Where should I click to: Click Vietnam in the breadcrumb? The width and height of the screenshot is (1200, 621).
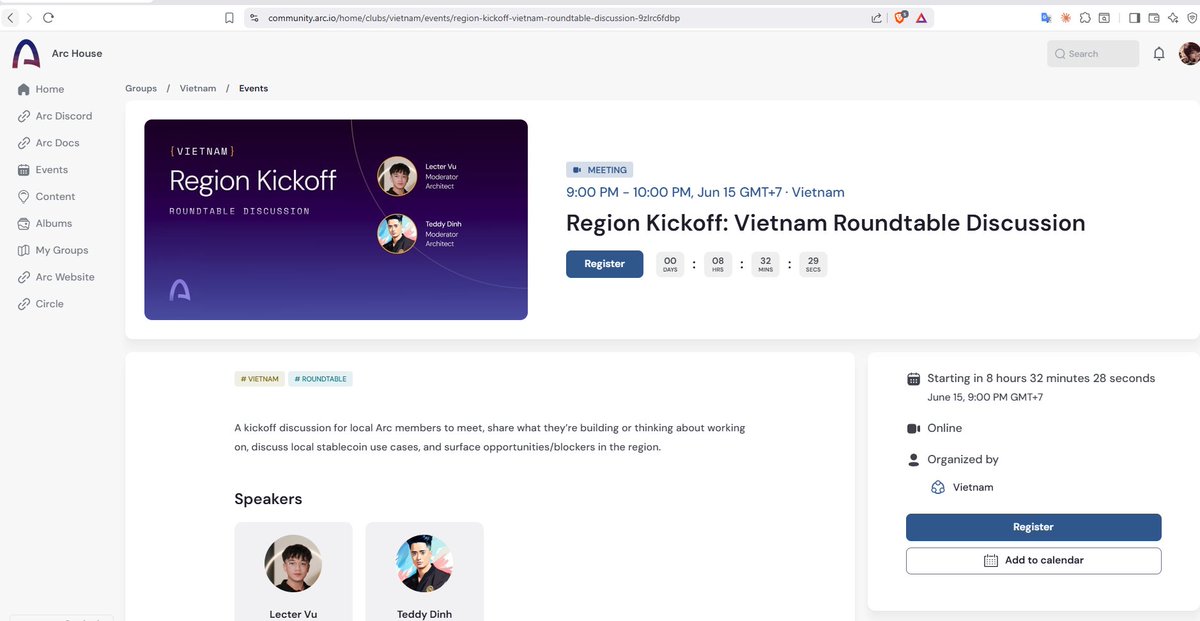click(x=198, y=88)
